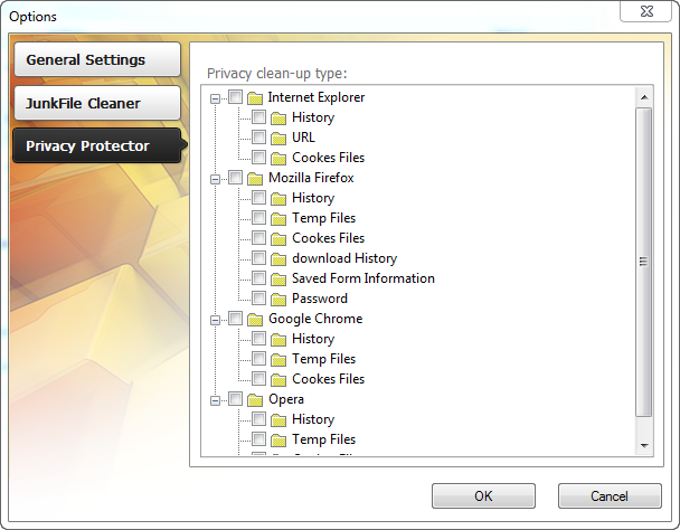The image size is (680, 530).
Task: Click the Internet Explorer folder icon
Action: coord(255,98)
